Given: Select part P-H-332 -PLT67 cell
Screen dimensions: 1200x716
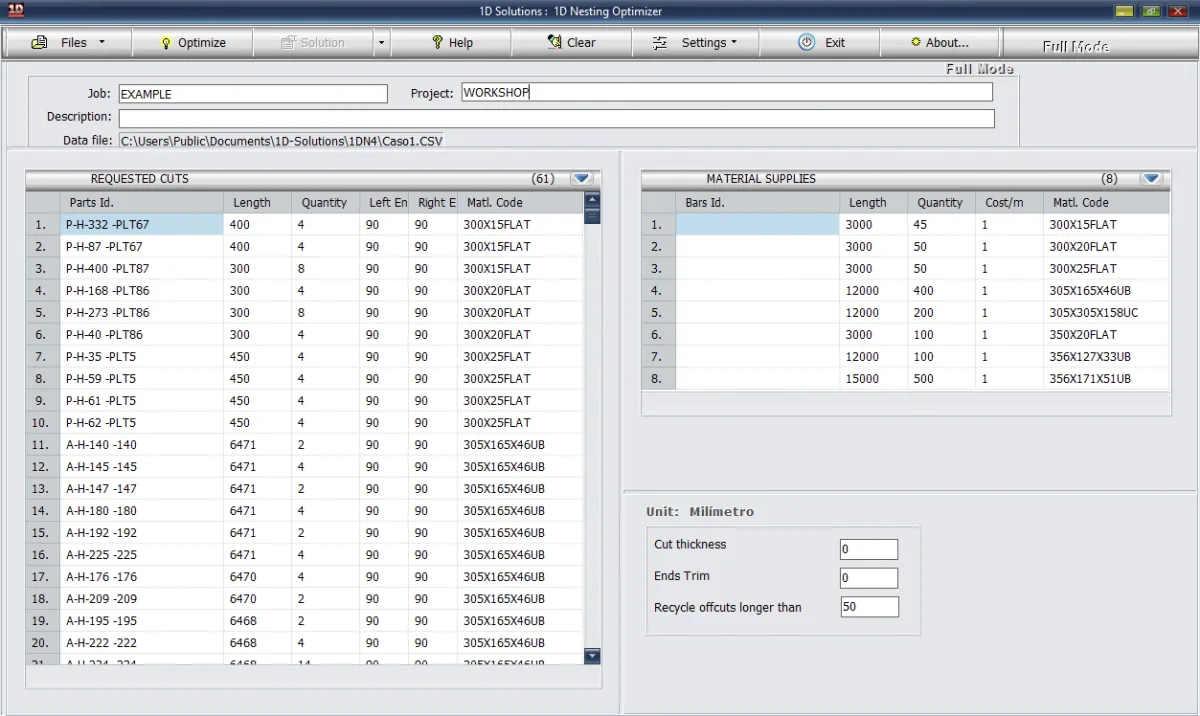Looking at the screenshot, I should coord(142,224).
